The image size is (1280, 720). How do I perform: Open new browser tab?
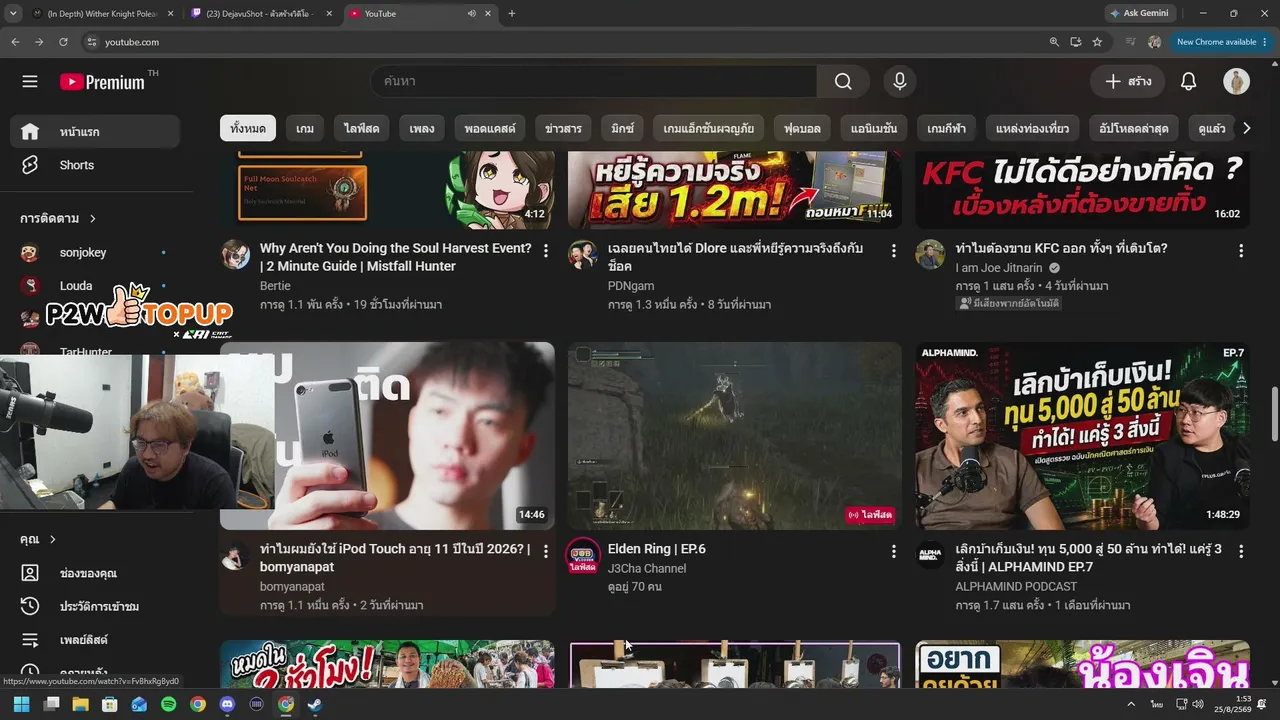(x=512, y=14)
